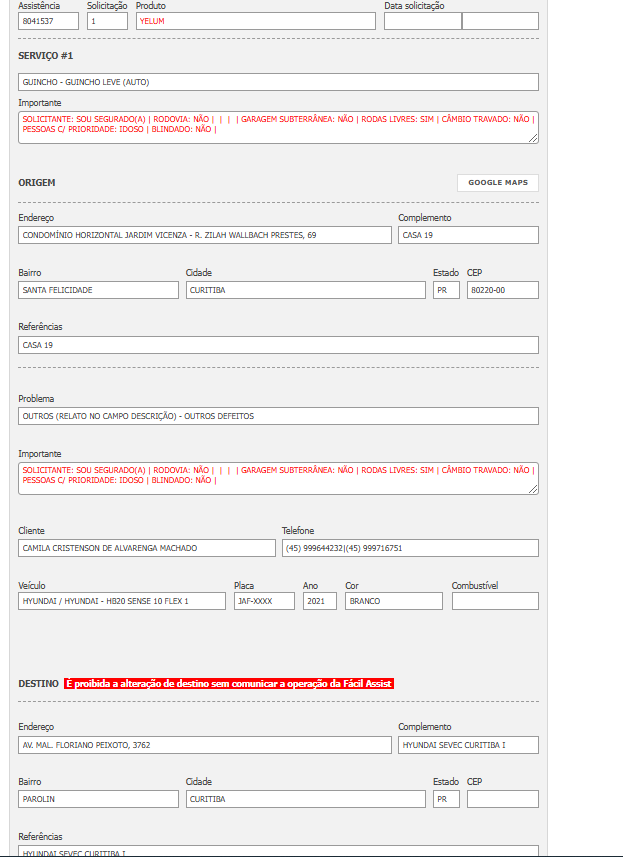Click the empty Combustível field
Viewport: 623px width, 857px height.
[495, 601]
